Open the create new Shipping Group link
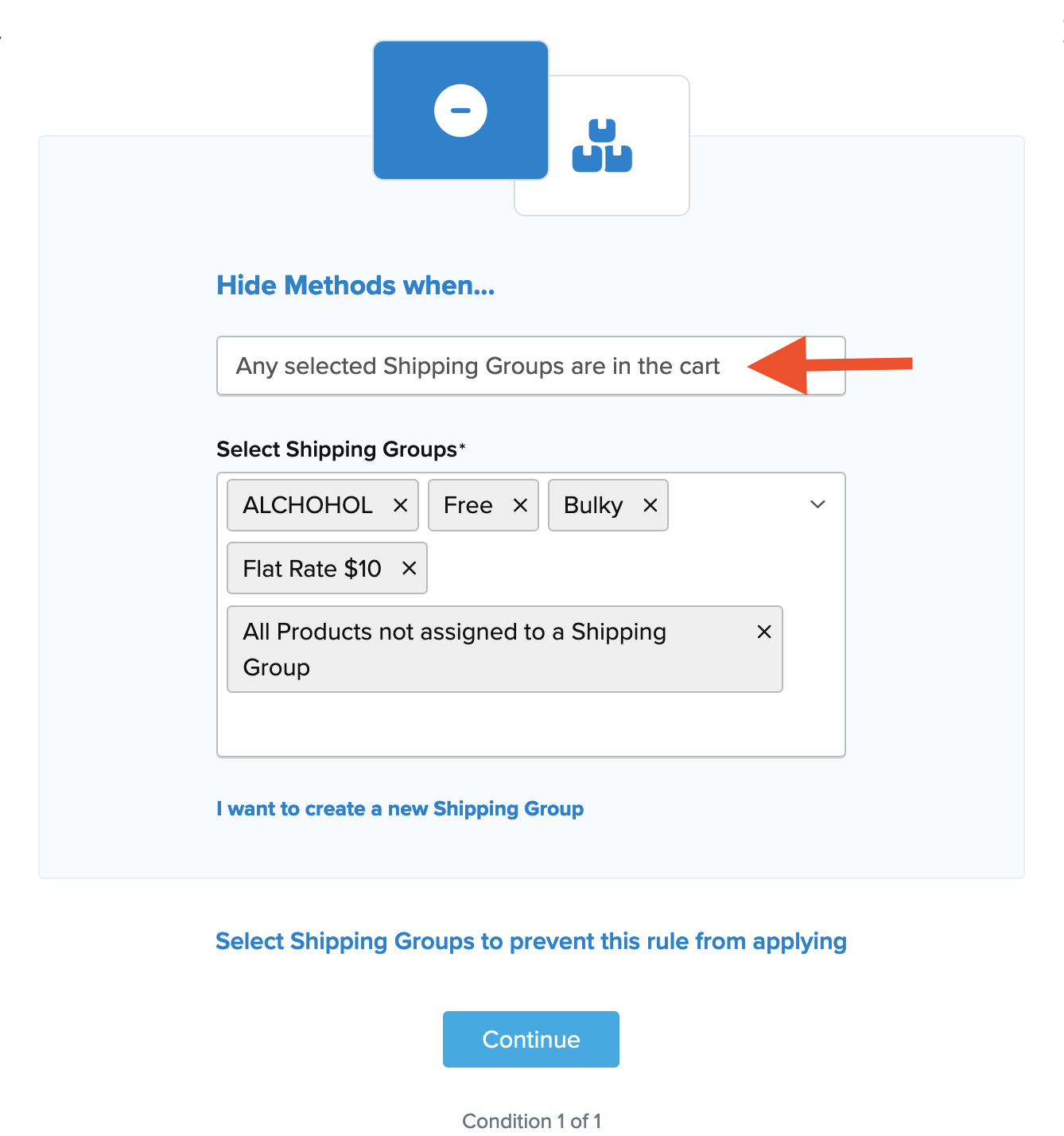 coord(400,809)
